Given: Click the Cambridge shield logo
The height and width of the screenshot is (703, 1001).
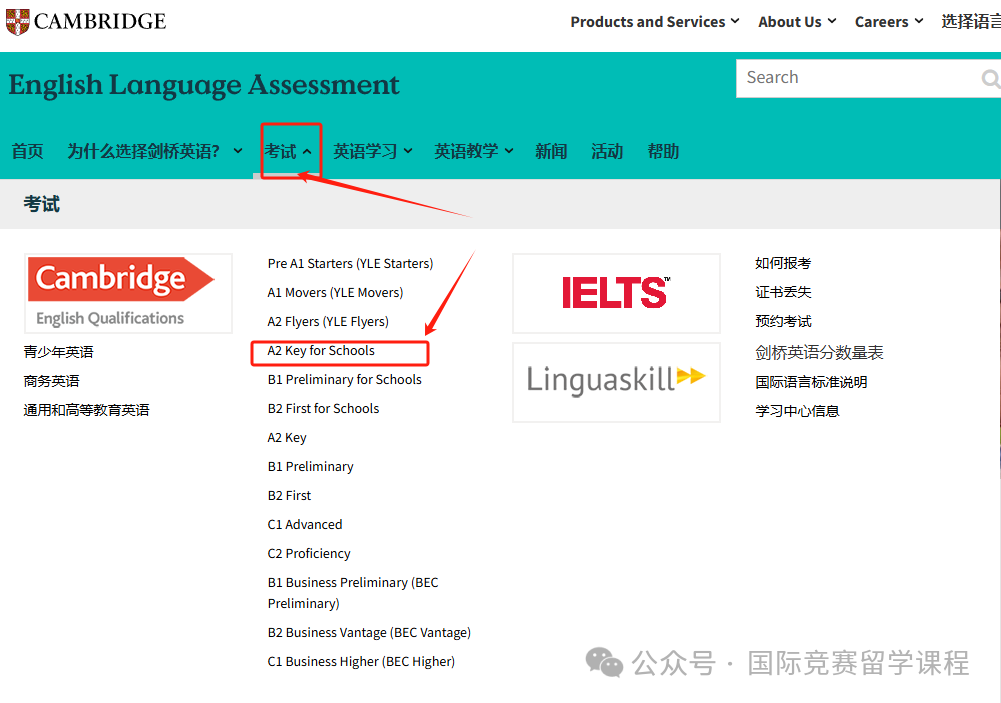Looking at the screenshot, I should (x=17, y=22).
